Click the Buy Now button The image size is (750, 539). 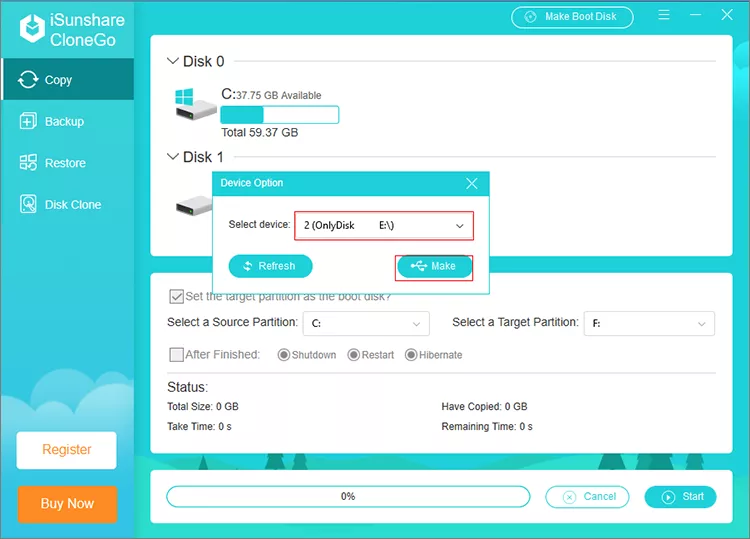(67, 504)
